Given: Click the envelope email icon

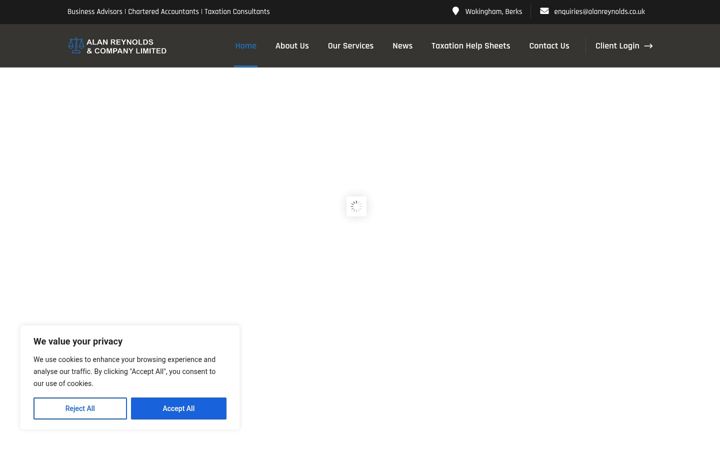Looking at the screenshot, I should coord(544,11).
